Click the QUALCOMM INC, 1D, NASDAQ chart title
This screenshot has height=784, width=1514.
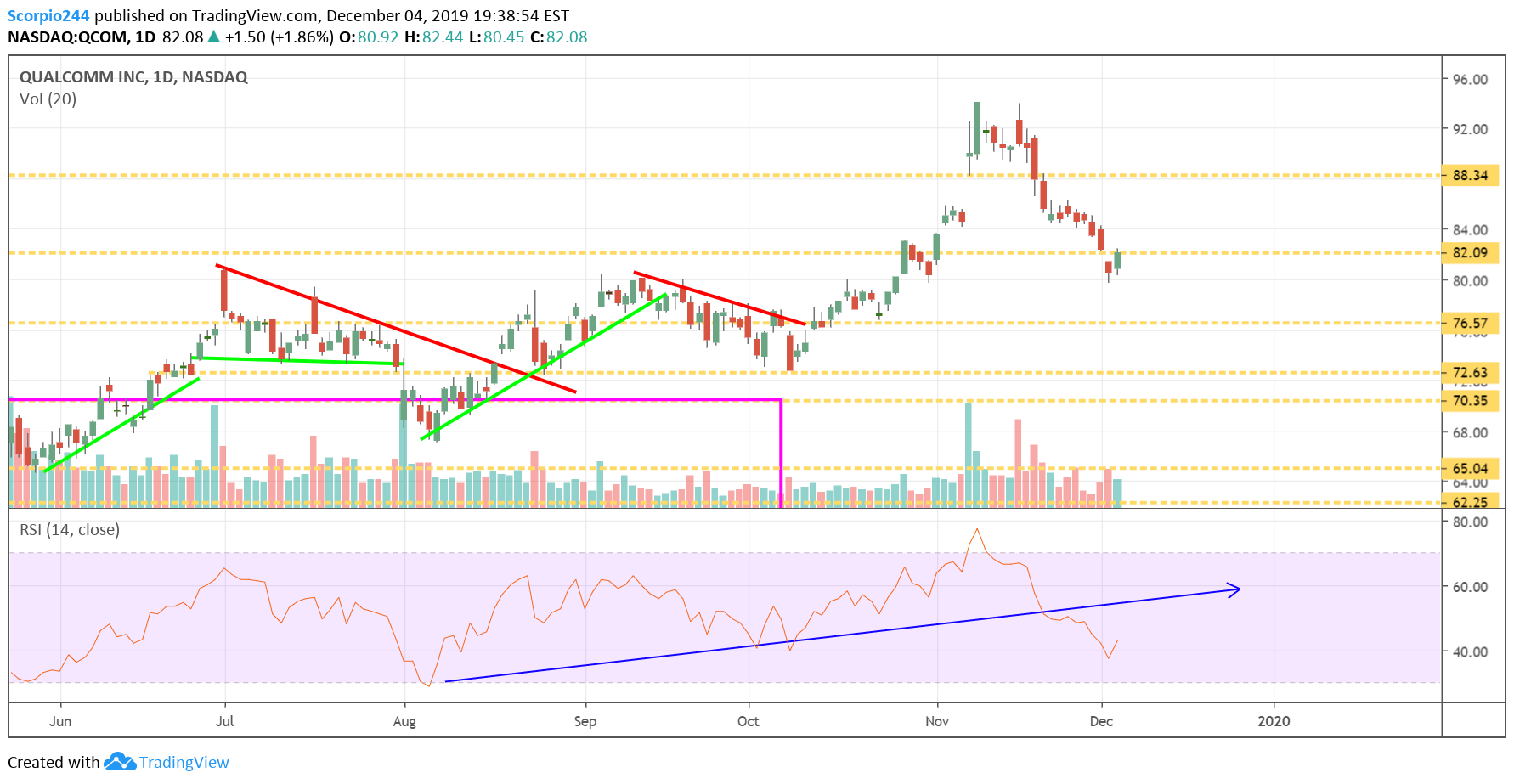[x=133, y=76]
